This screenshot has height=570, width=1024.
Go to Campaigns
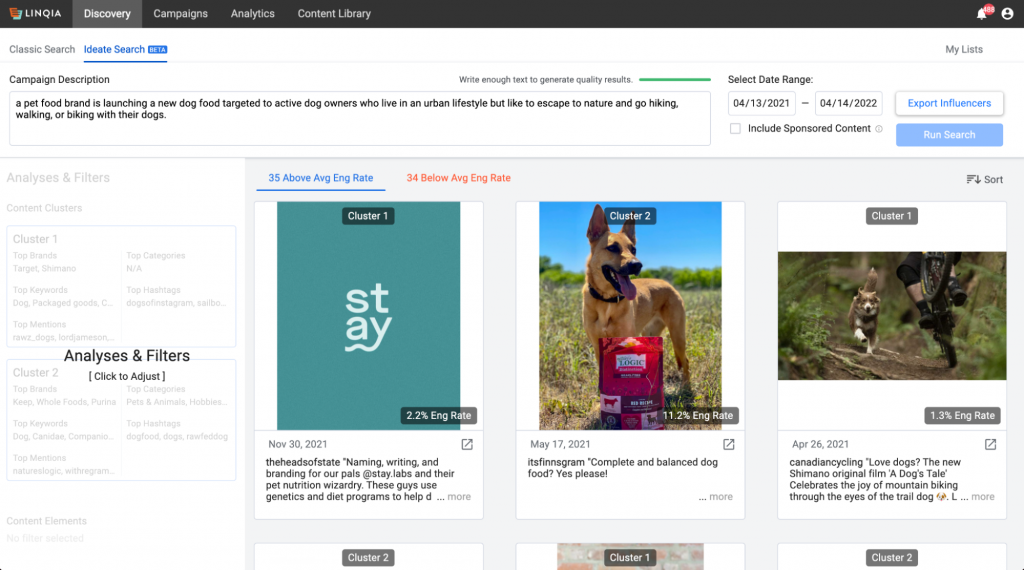[180, 14]
